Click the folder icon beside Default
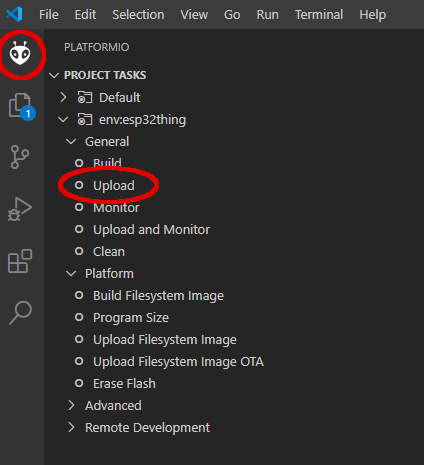Screen dimensions: 424x465 coord(85,98)
